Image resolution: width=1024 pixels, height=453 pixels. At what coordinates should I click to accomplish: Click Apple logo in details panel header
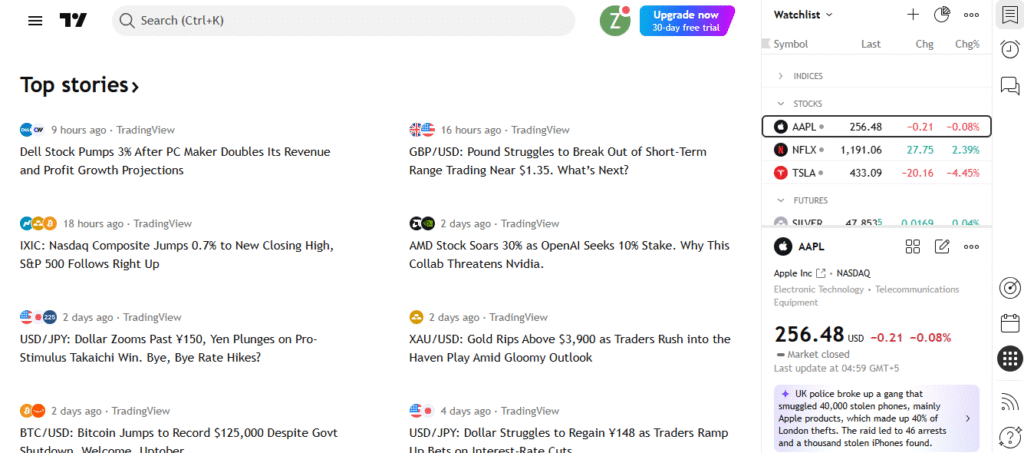click(x=782, y=247)
